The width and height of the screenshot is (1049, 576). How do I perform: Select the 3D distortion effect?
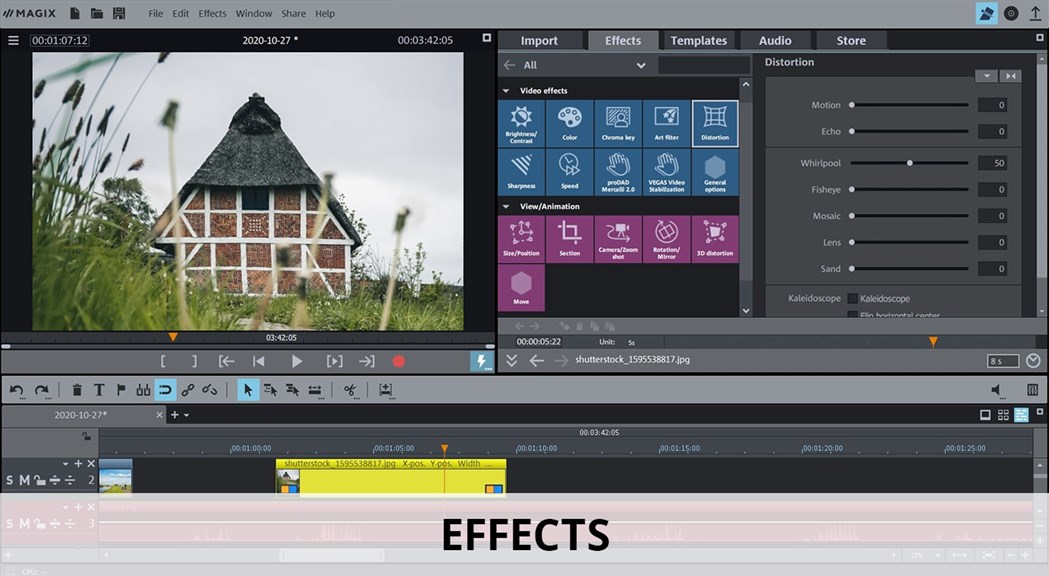tap(714, 238)
